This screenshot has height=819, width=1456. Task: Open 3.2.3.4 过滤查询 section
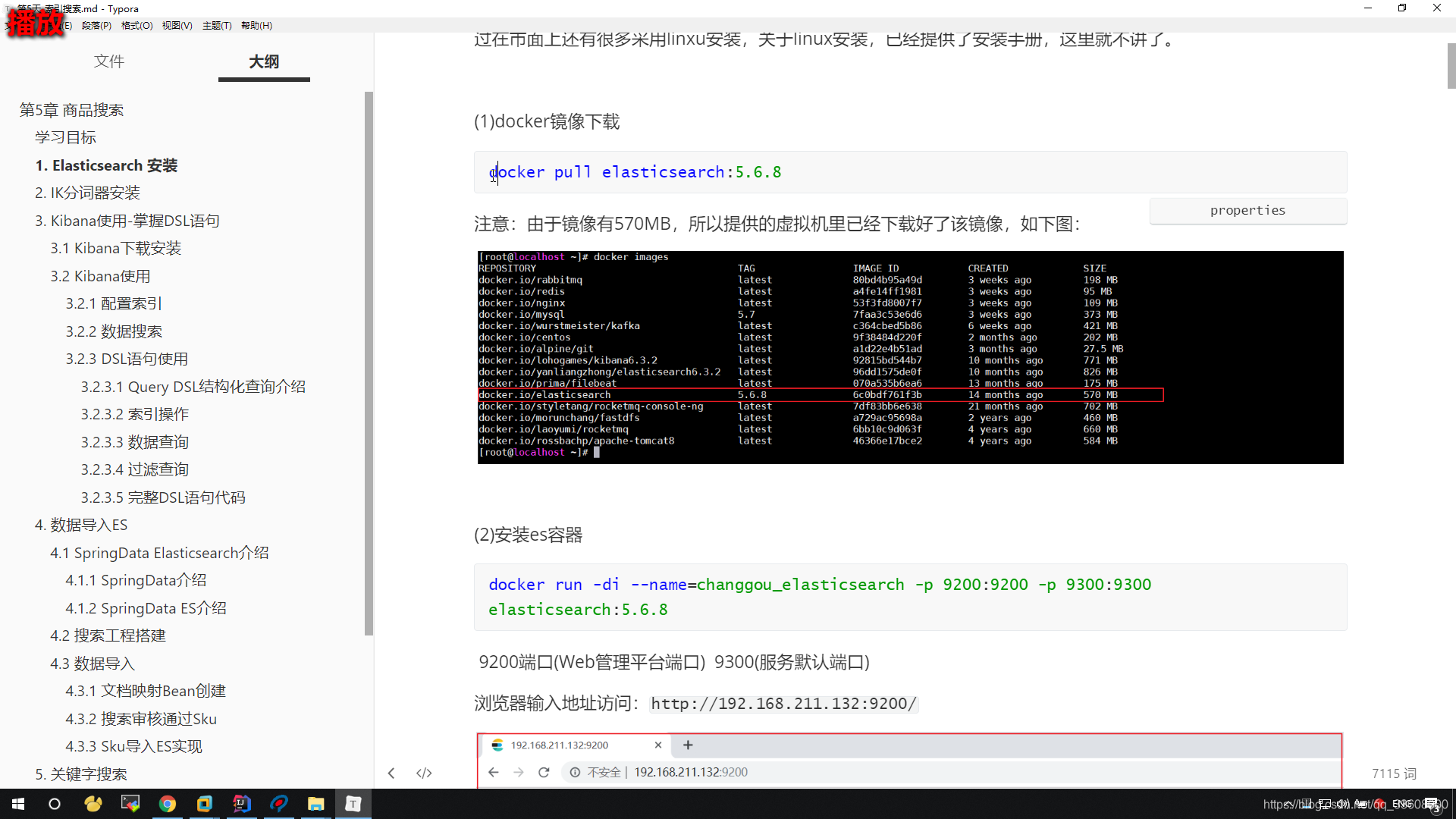[x=135, y=469]
